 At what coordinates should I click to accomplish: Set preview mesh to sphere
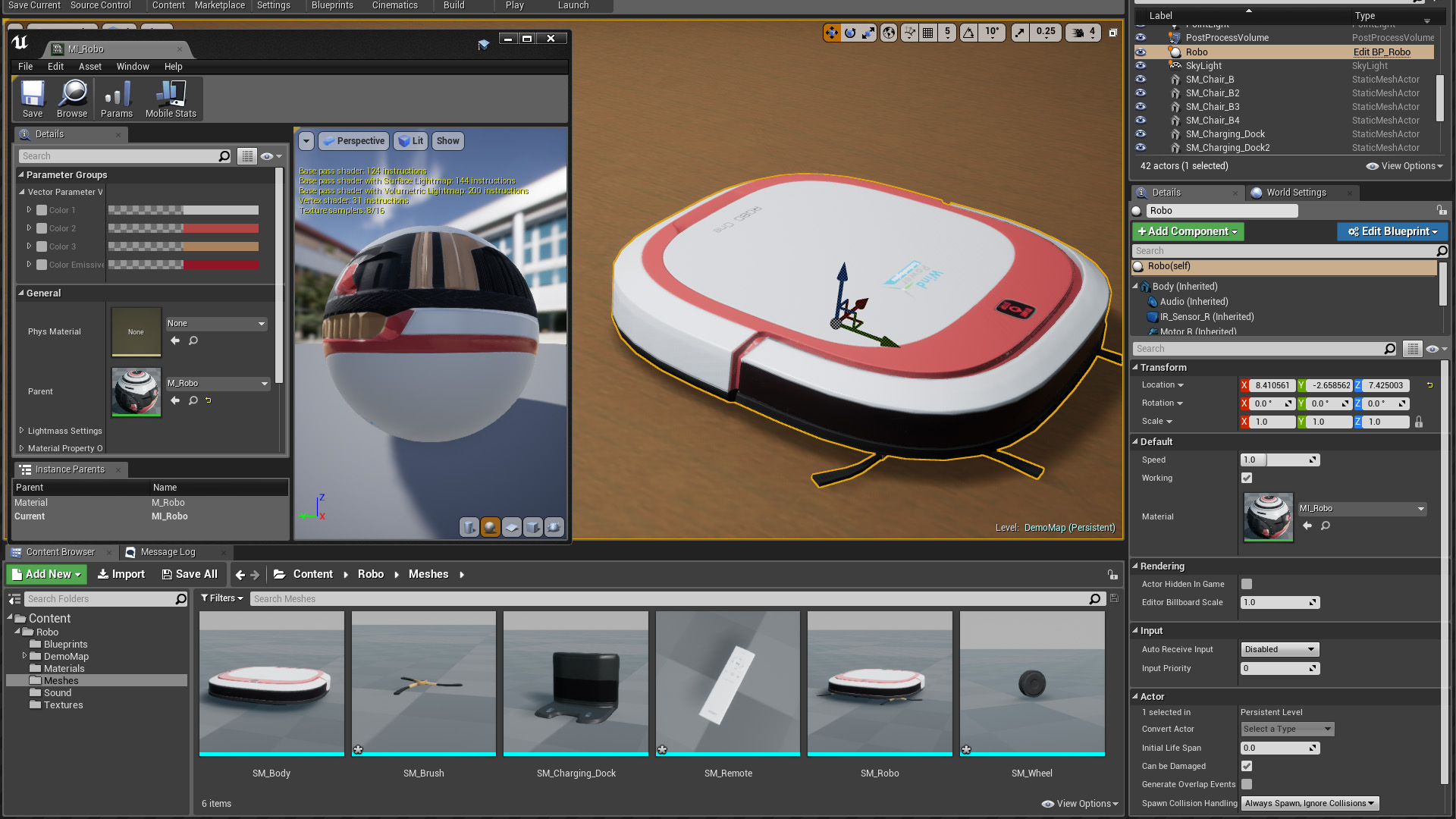point(491,527)
